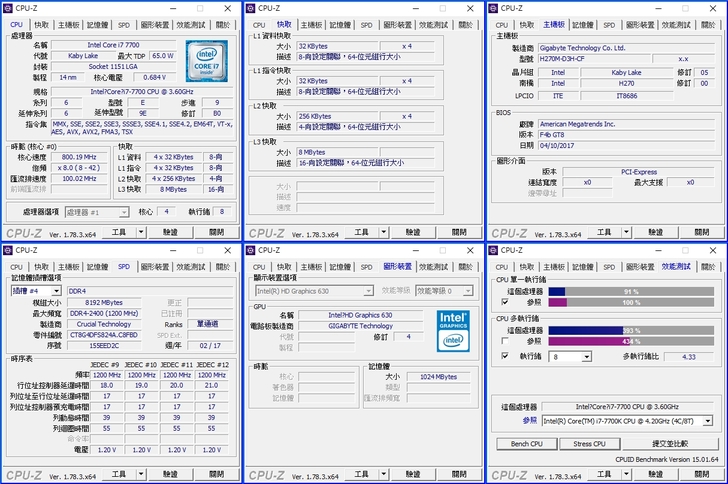Click the 關閉 button in the 快取 tab window

coord(459,232)
